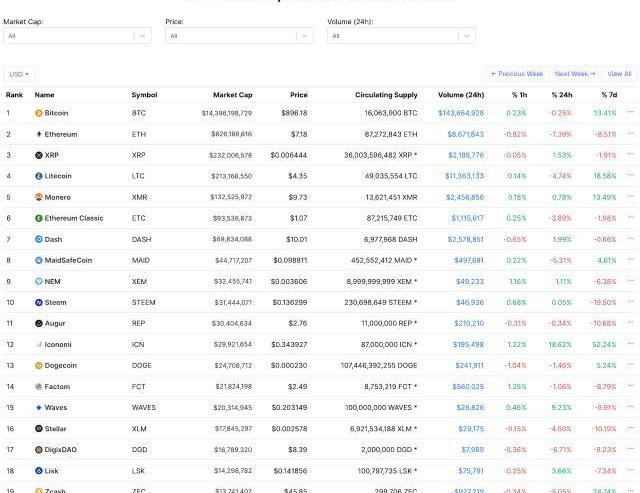The width and height of the screenshot is (640, 493).
Task: Open Litecoin volume $11,363,133 link
Action: click(x=464, y=176)
